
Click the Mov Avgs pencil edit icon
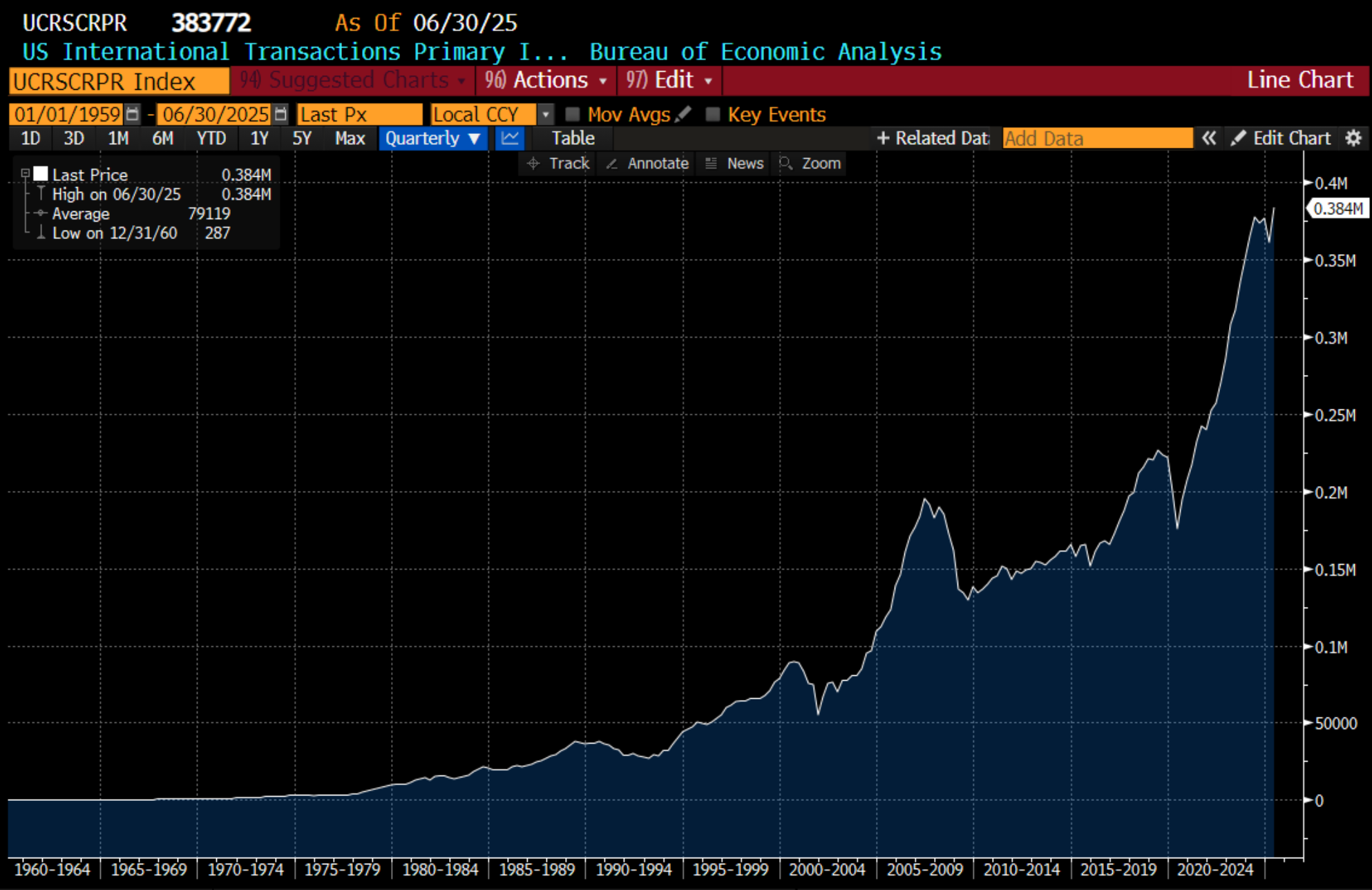[x=683, y=114]
